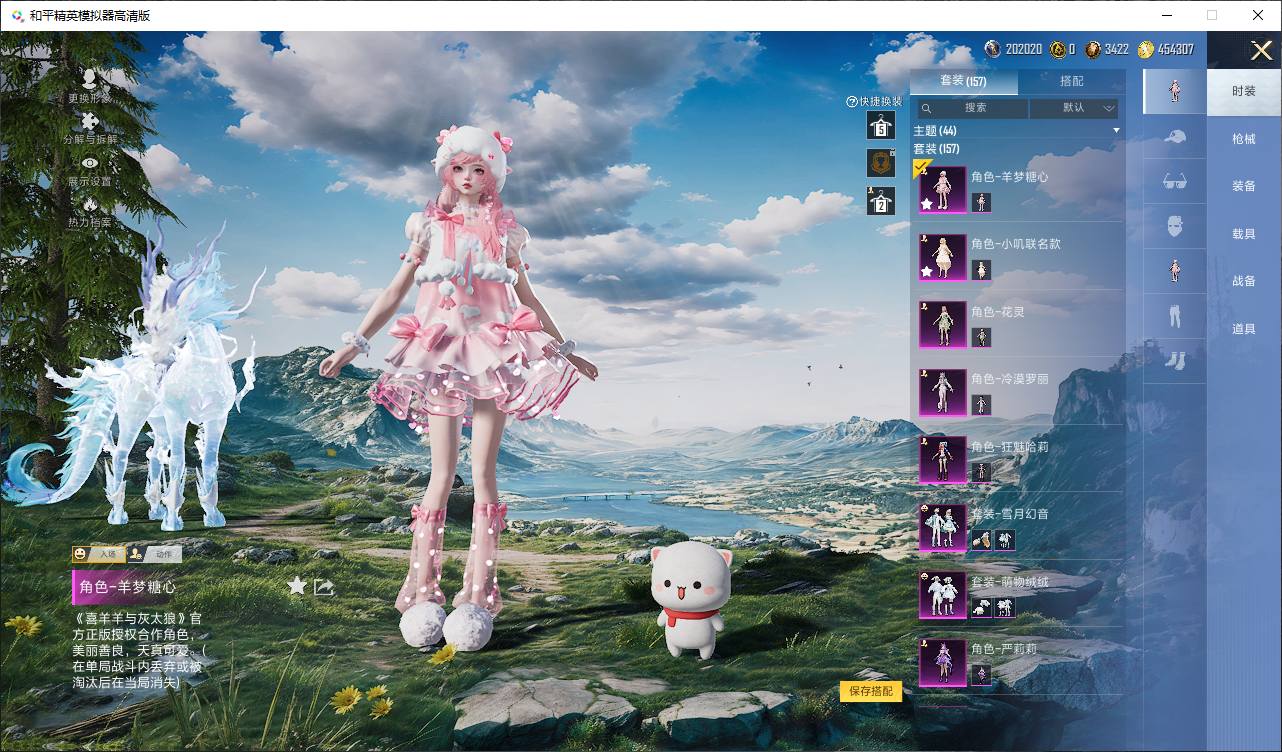Minimize the emulator window

pos(1167,15)
